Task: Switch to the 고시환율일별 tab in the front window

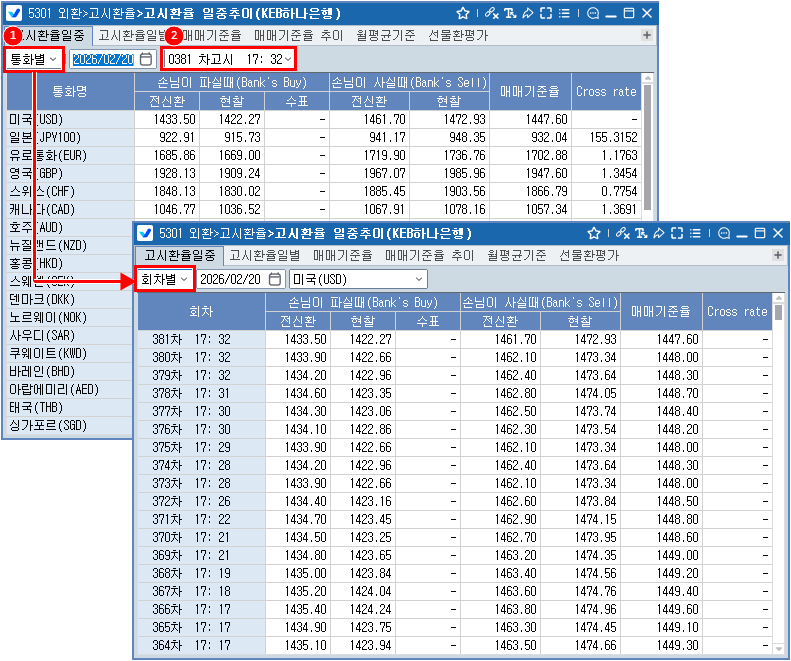Action: point(265,255)
